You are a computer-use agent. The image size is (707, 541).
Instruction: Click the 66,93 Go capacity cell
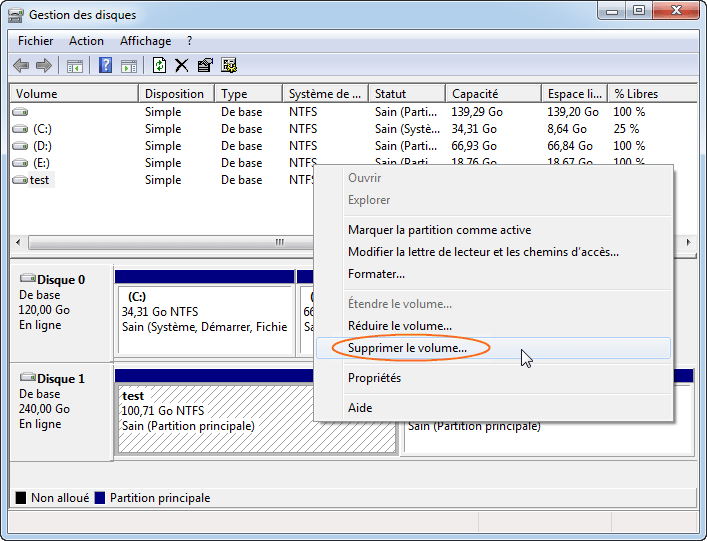point(474,146)
